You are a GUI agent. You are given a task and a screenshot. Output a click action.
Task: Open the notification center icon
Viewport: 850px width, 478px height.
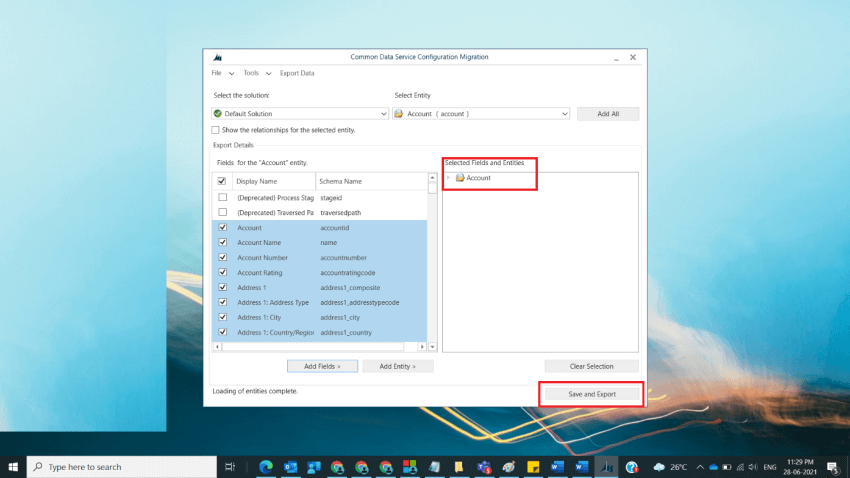click(833, 467)
